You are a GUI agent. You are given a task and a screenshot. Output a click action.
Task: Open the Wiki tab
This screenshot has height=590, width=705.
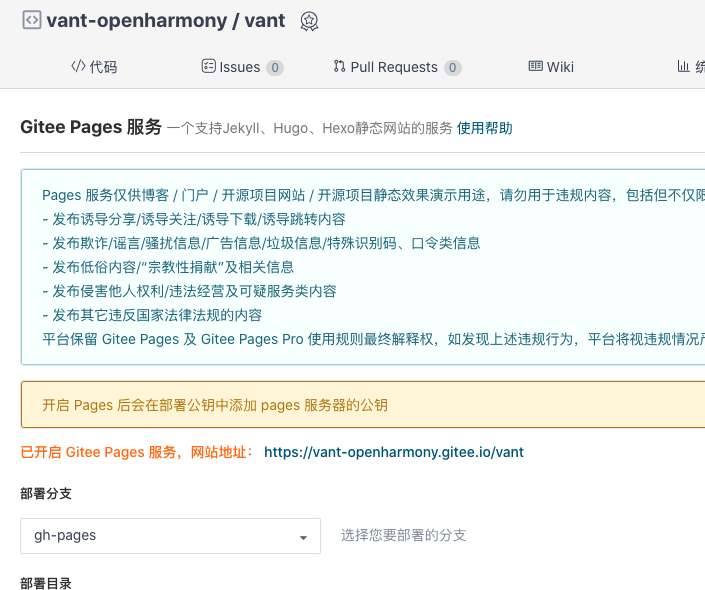[x=551, y=67]
